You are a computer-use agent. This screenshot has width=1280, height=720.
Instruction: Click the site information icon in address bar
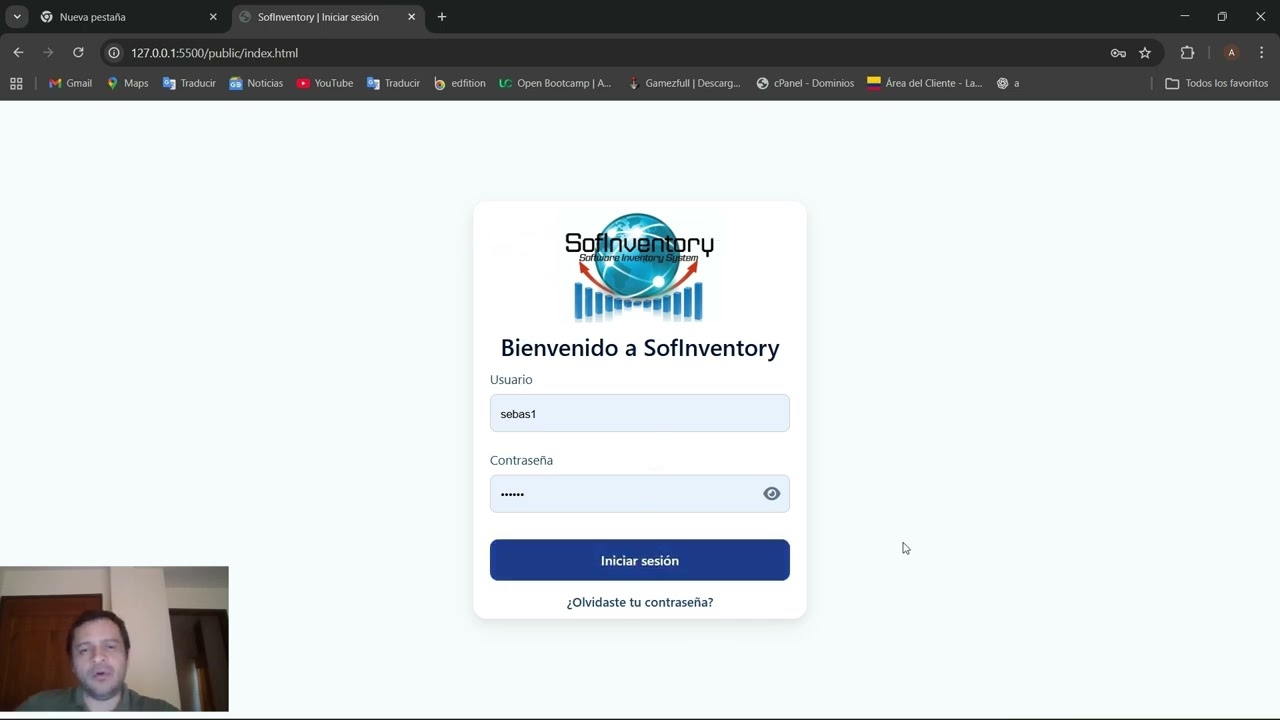pos(114,53)
